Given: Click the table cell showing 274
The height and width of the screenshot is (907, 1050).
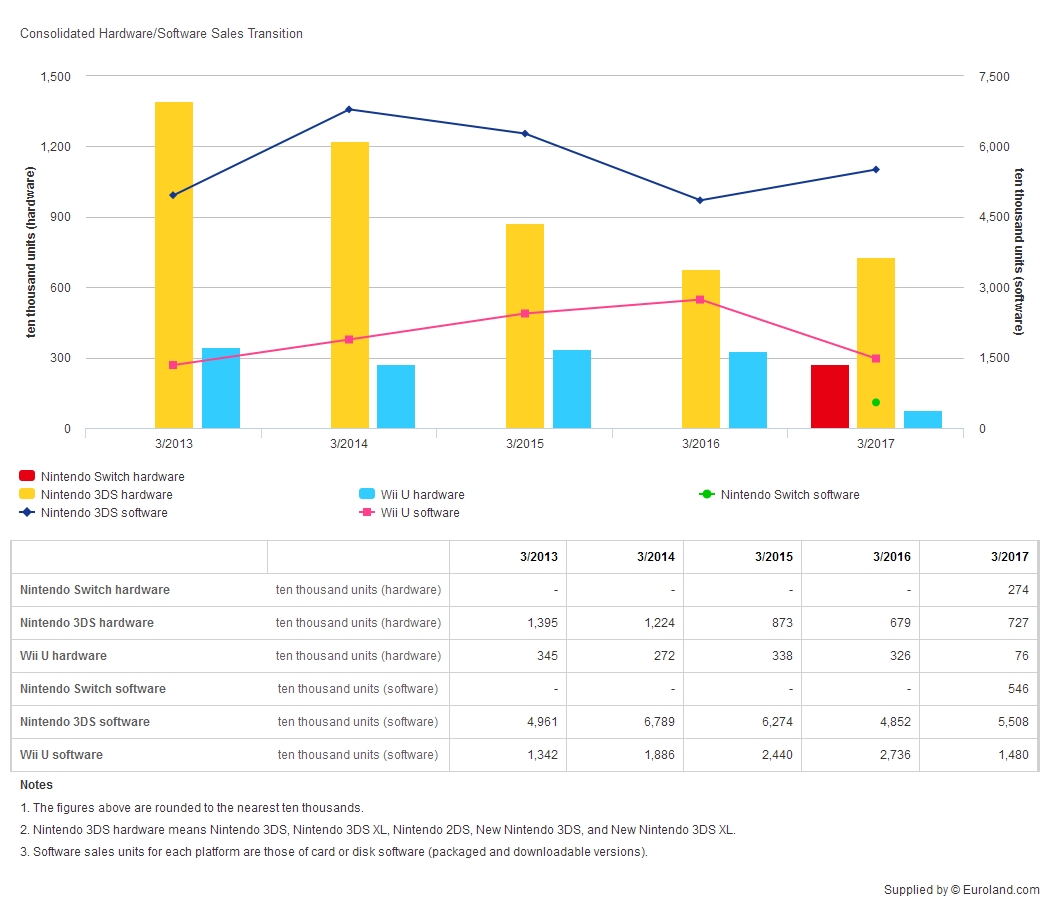Looking at the screenshot, I should pos(979,589).
